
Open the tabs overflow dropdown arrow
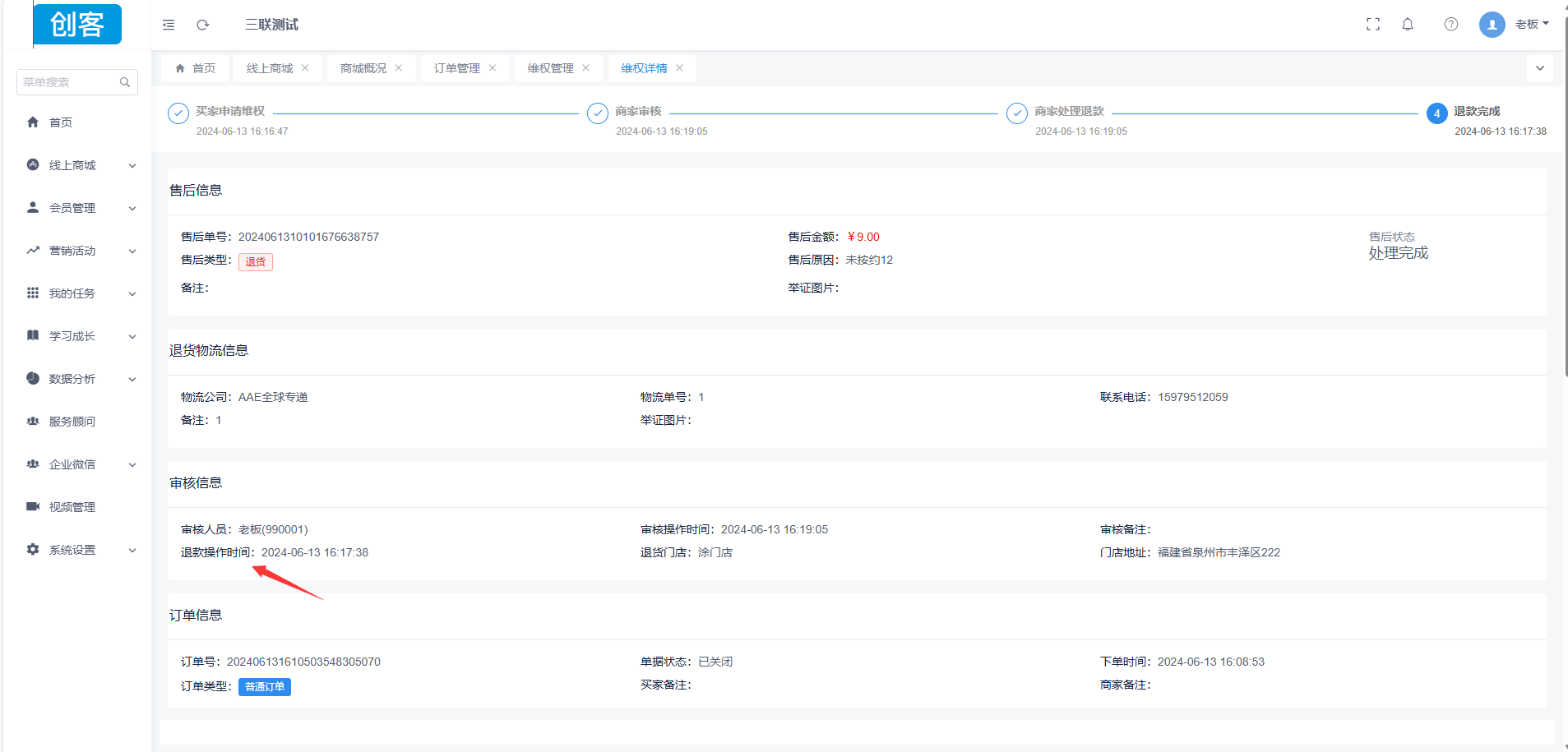pyautogui.click(x=1539, y=68)
